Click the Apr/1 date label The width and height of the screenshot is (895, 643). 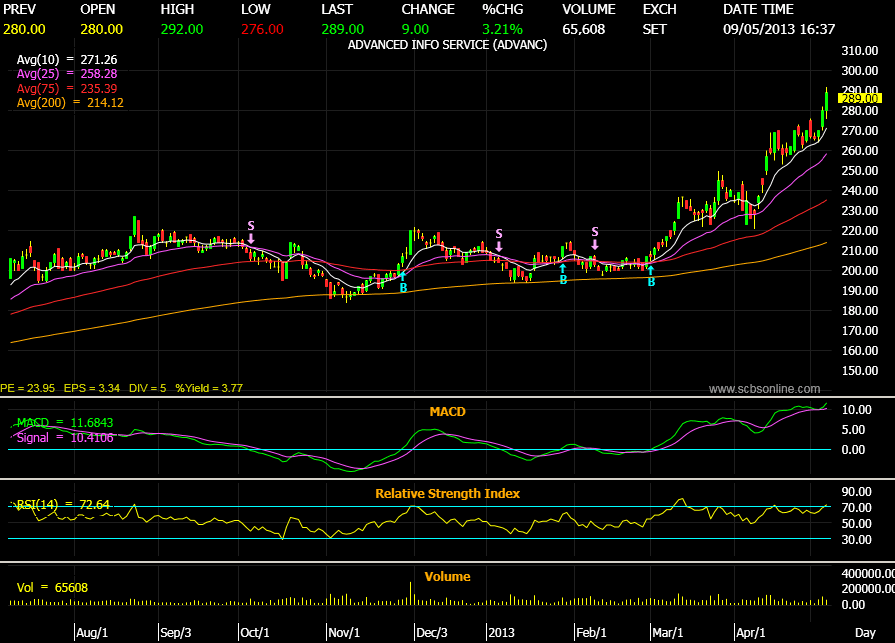click(x=751, y=632)
